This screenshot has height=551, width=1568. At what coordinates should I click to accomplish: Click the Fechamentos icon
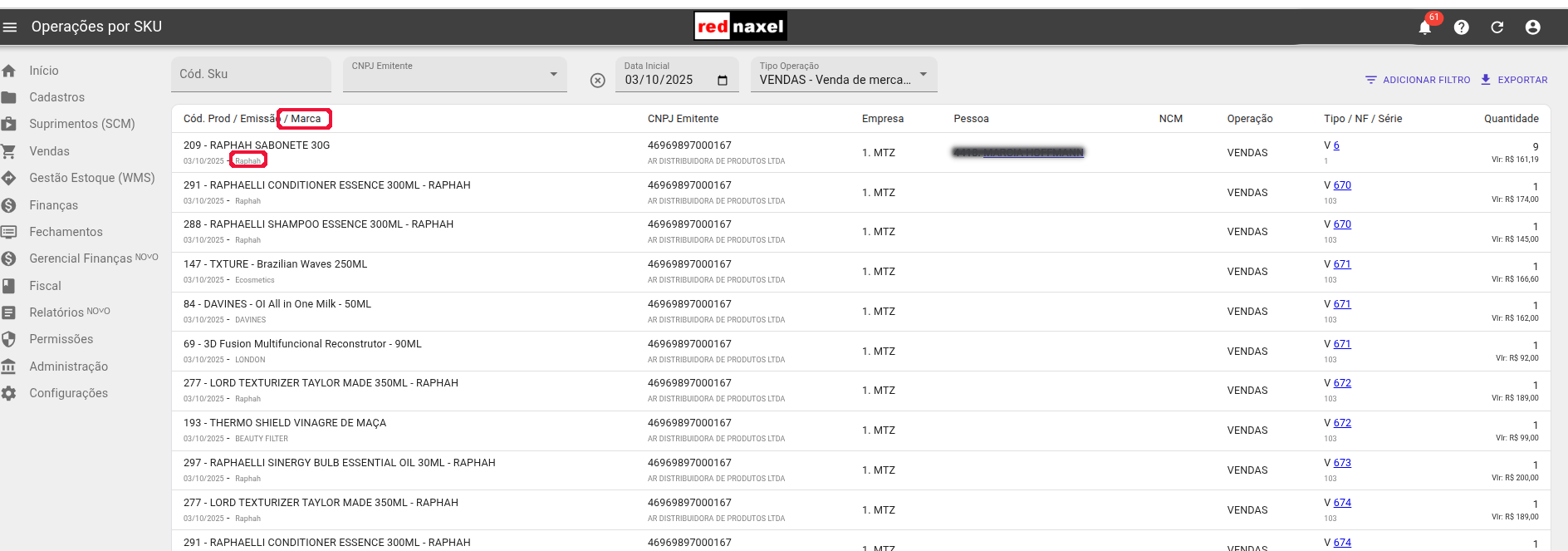click(x=9, y=232)
